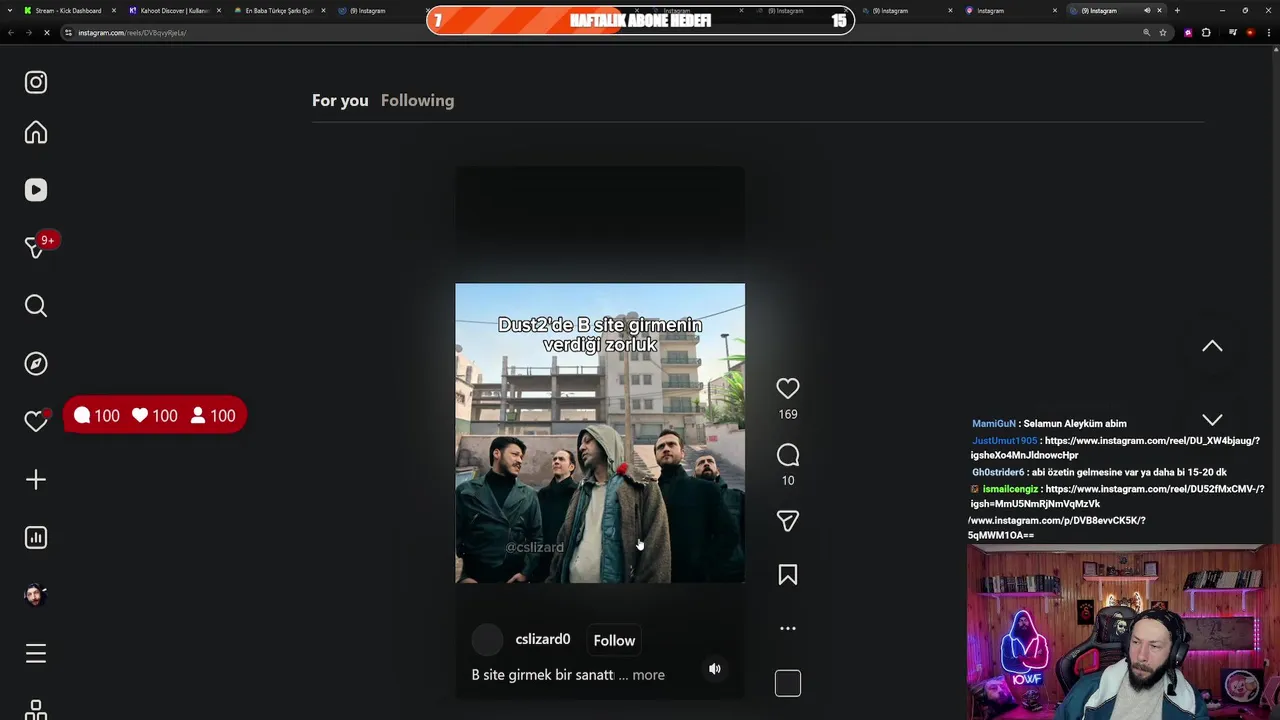Open the browser Extensions puzzle icon
This screenshot has width=1280, height=720.
(x=1206, y=33)
